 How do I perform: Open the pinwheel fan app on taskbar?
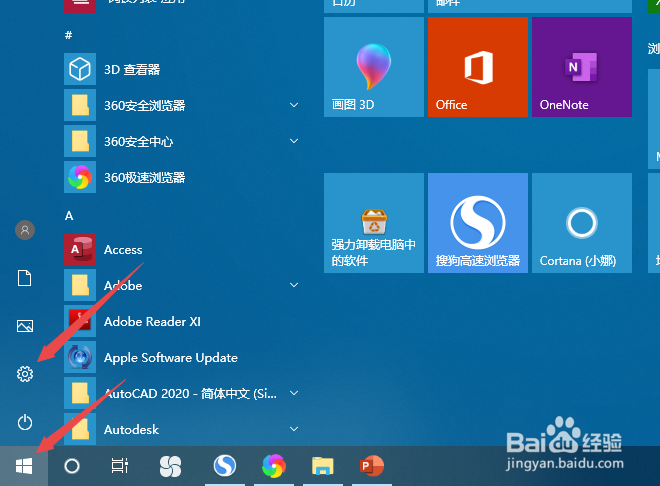(x=170, y=466)
